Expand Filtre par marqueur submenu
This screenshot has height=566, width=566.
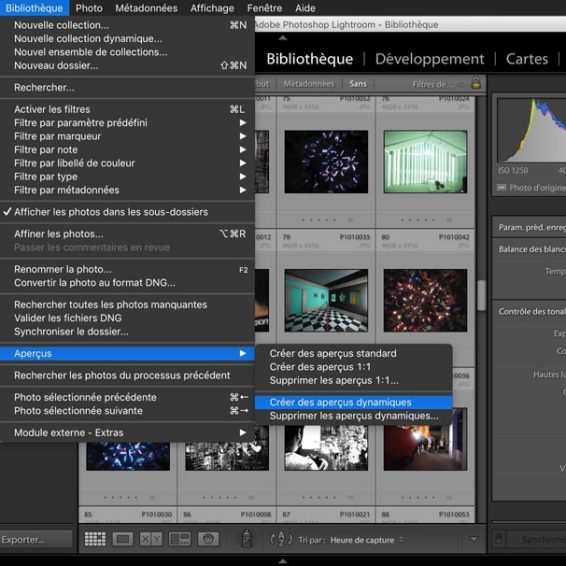pyautogui.click(x=127, y=136)
